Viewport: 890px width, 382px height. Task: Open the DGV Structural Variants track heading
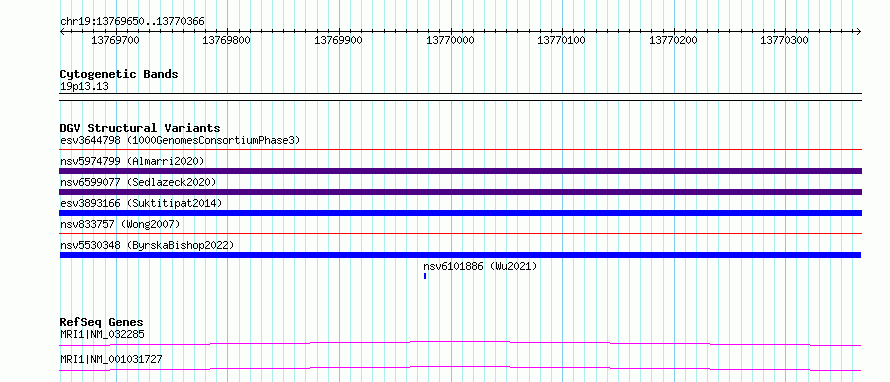140,128
